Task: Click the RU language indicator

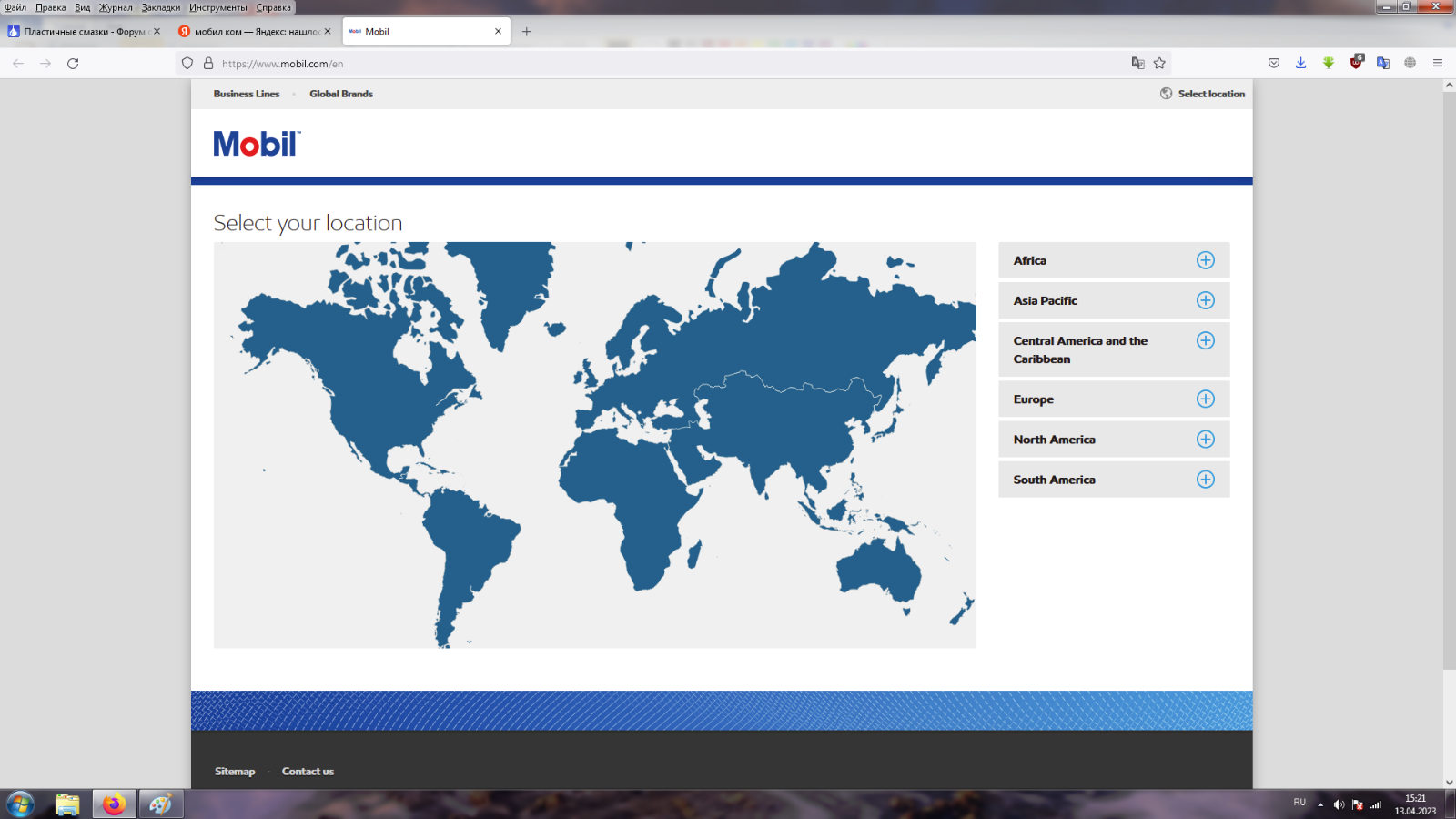Action: (1299, 803)
